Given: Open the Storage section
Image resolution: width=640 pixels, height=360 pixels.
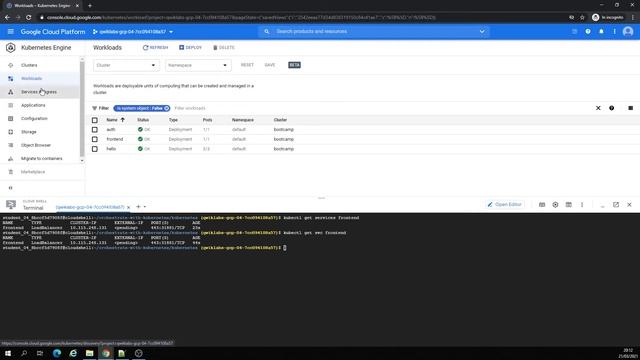Looking at the screenshot, I should pyautogui.click(x=29, y=132).
